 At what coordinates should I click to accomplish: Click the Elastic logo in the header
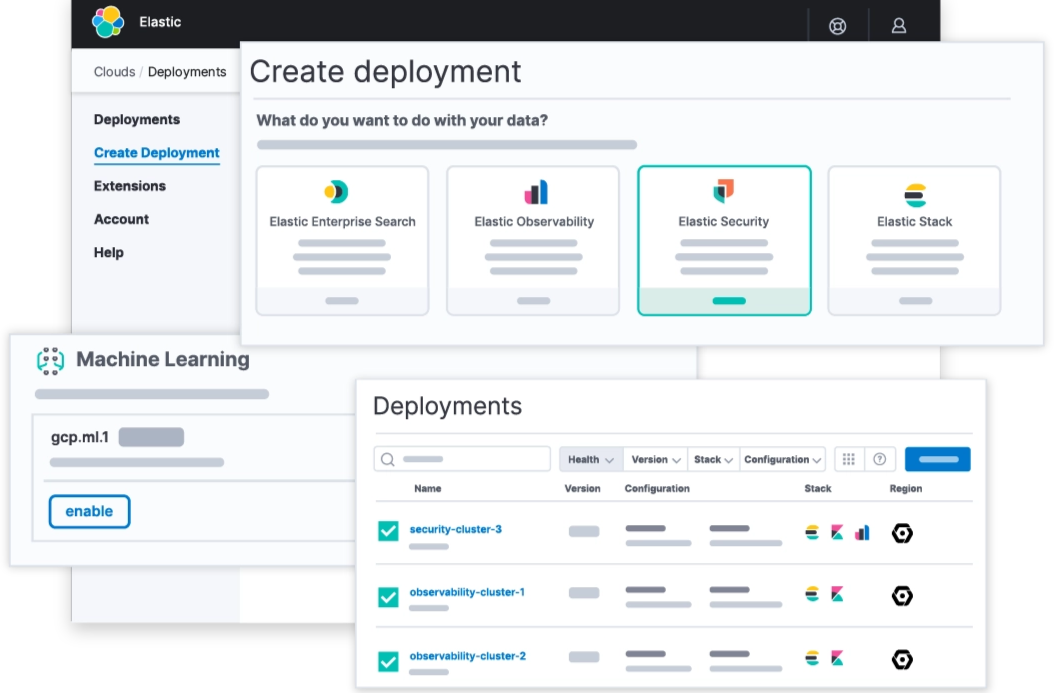tap(108, 22)
